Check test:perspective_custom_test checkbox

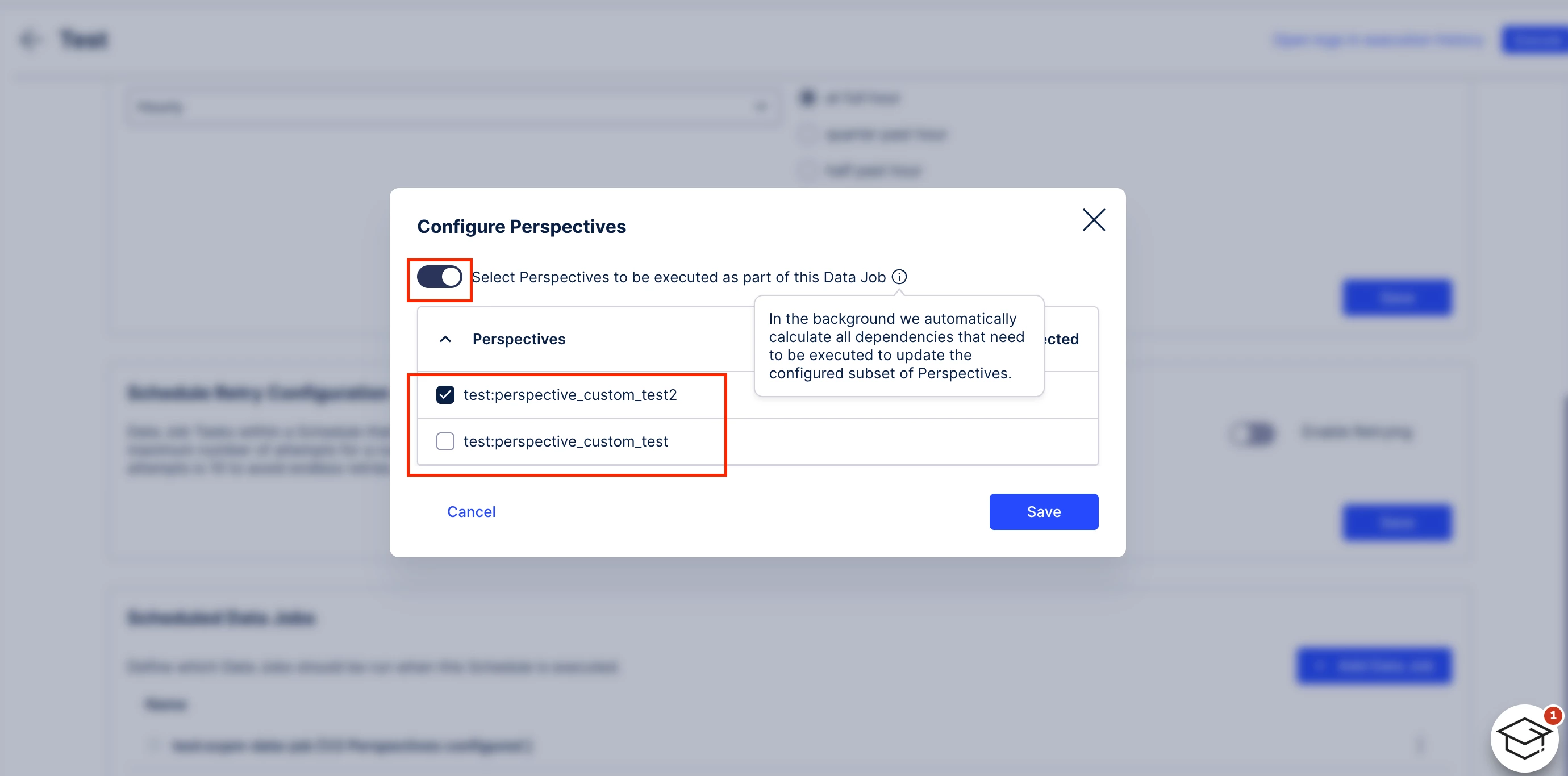[445, 441]
